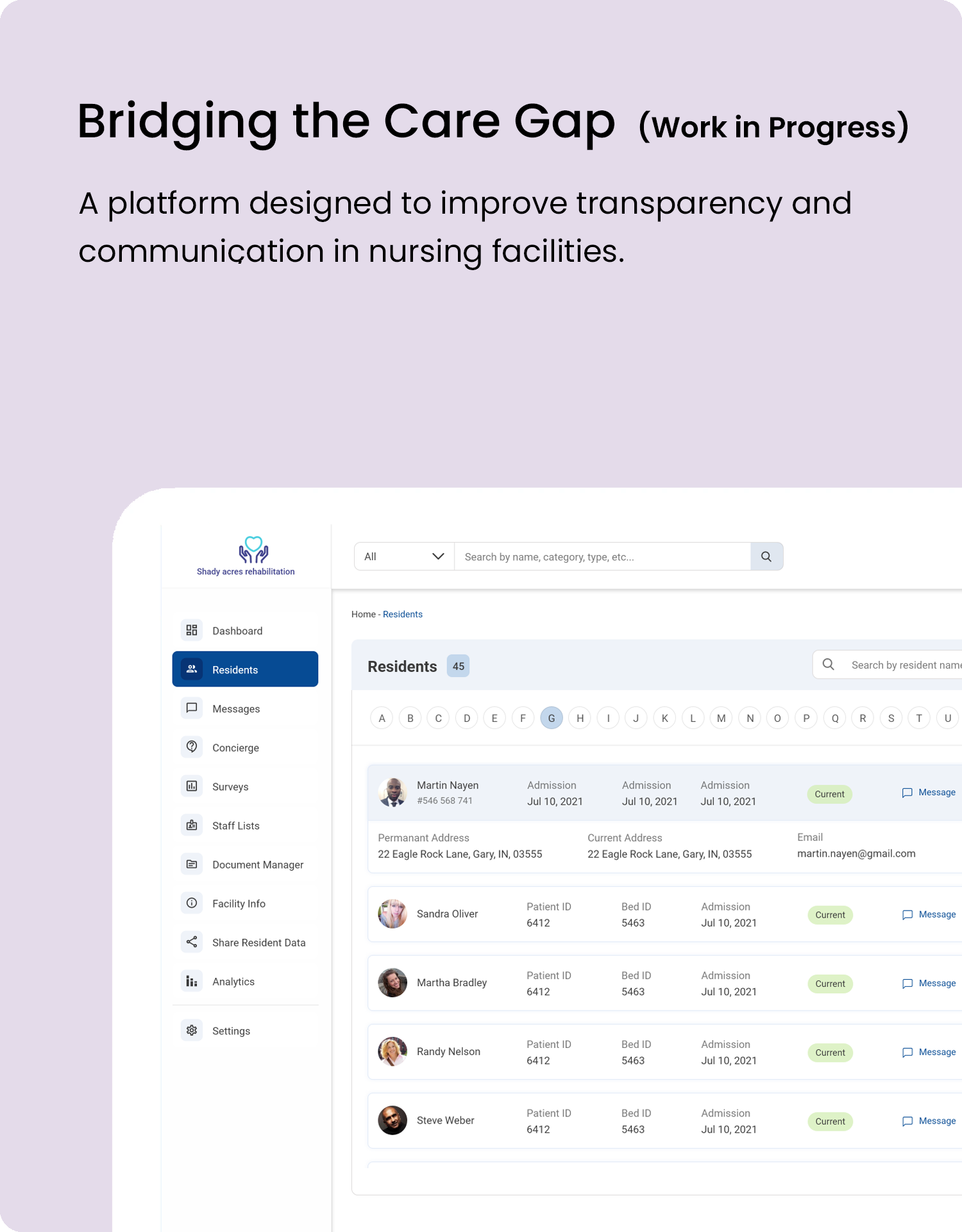Click the Document Manager folder icon

(x=192, y=864)
